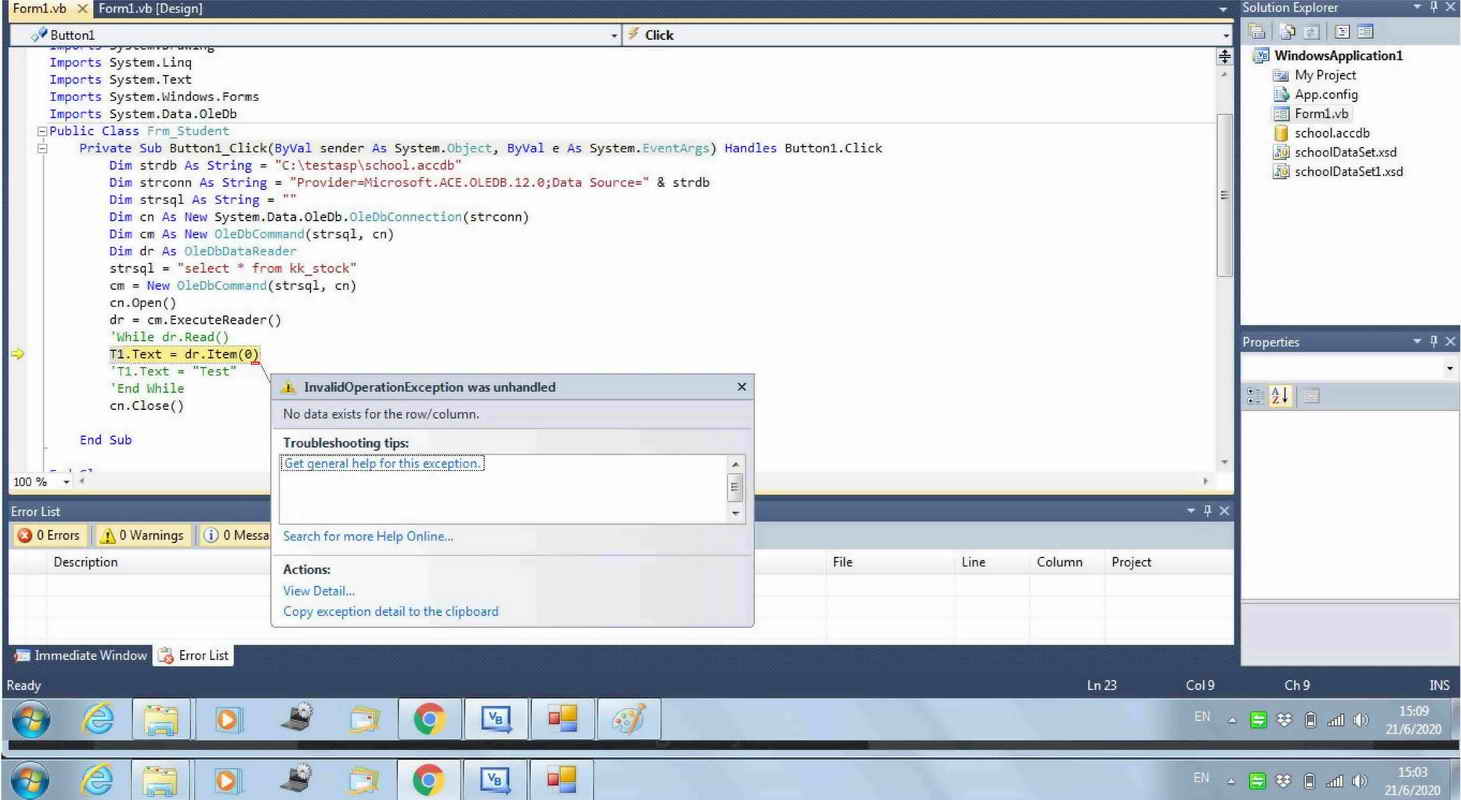
Task: Close the InvalidOperationException popup
Action: (740, 386)
